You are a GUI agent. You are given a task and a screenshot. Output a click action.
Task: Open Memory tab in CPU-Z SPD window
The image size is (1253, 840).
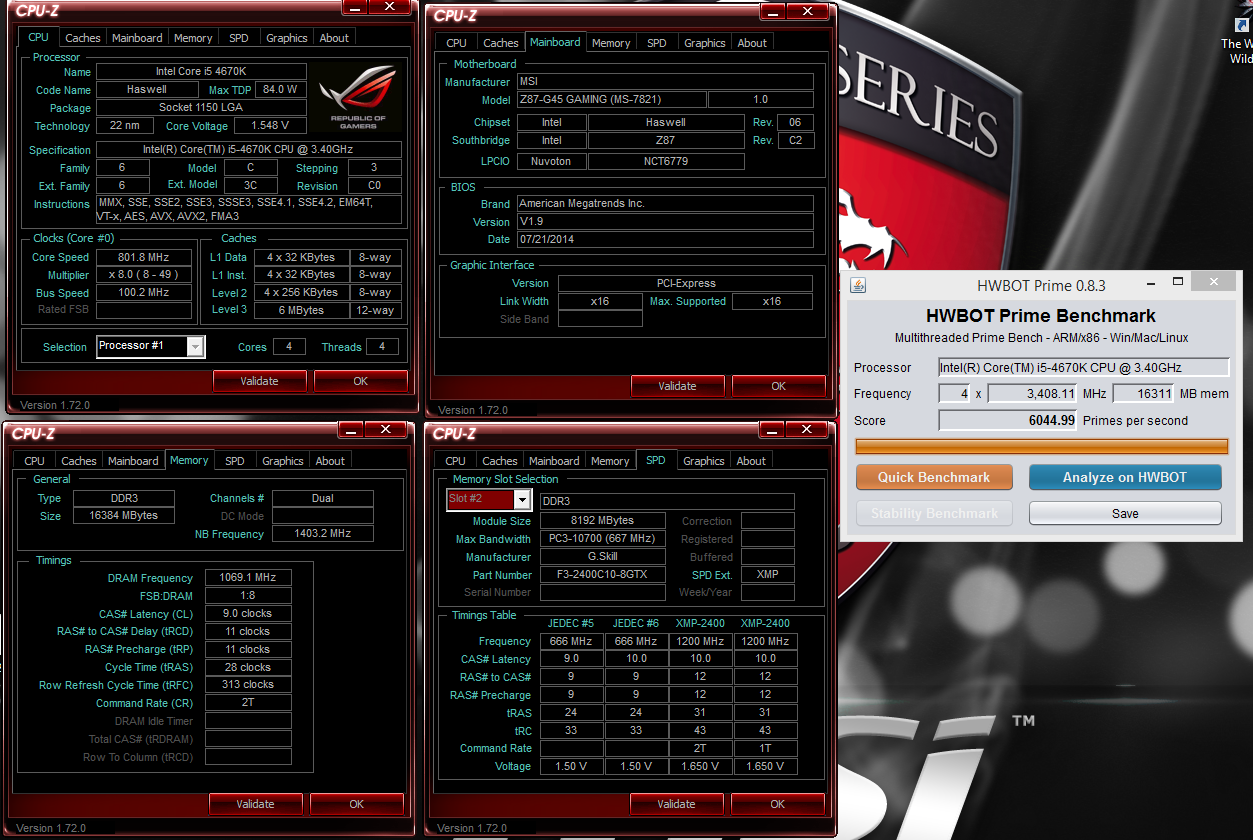[610, 461]
